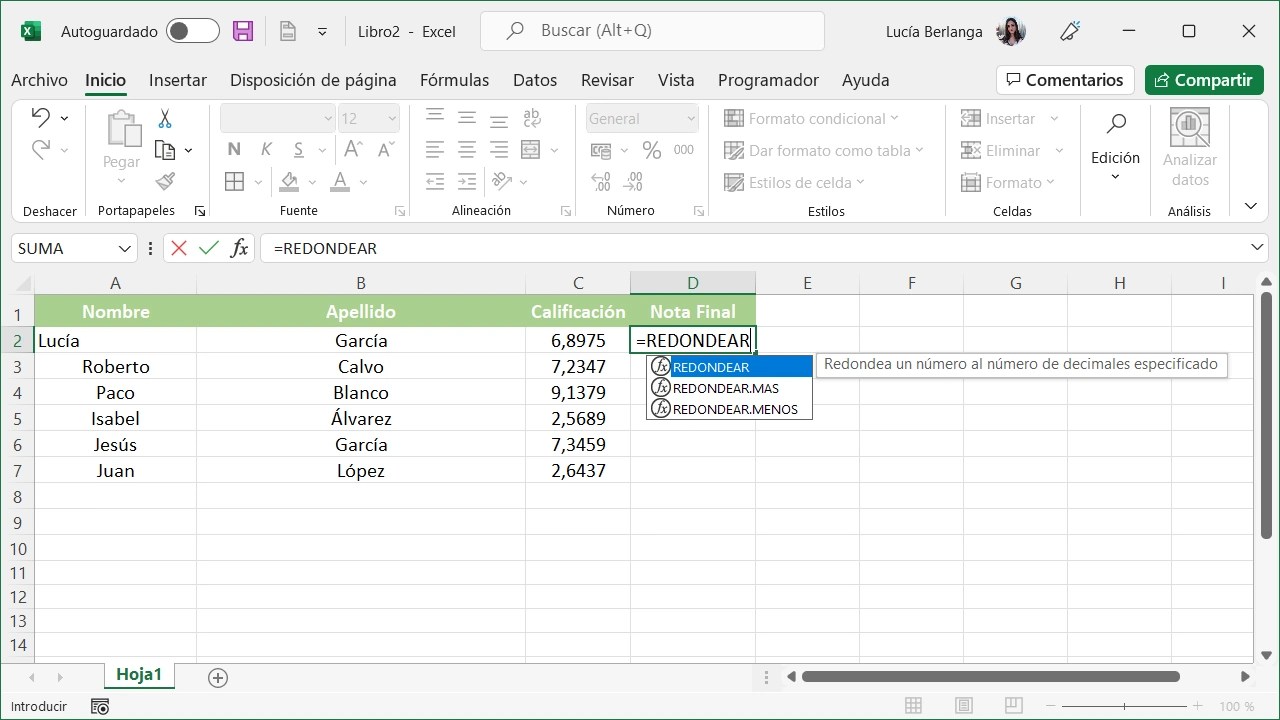
Task: Expand the number format General dropdown
Action: 690,118
